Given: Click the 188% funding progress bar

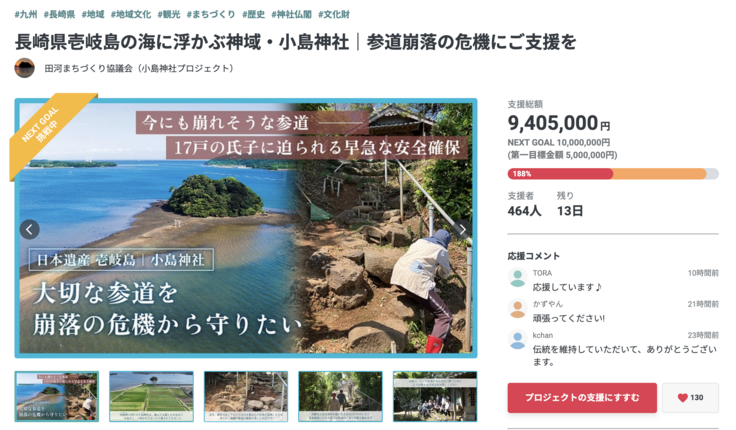Looking at the screenshot, I should [x=613, y=174].
